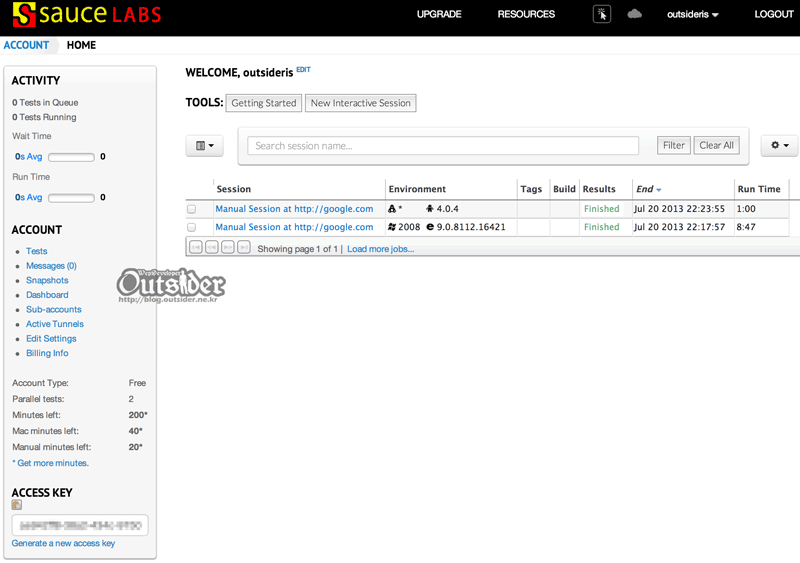Click Finished result for 22:23:55 session

(602, 209)
